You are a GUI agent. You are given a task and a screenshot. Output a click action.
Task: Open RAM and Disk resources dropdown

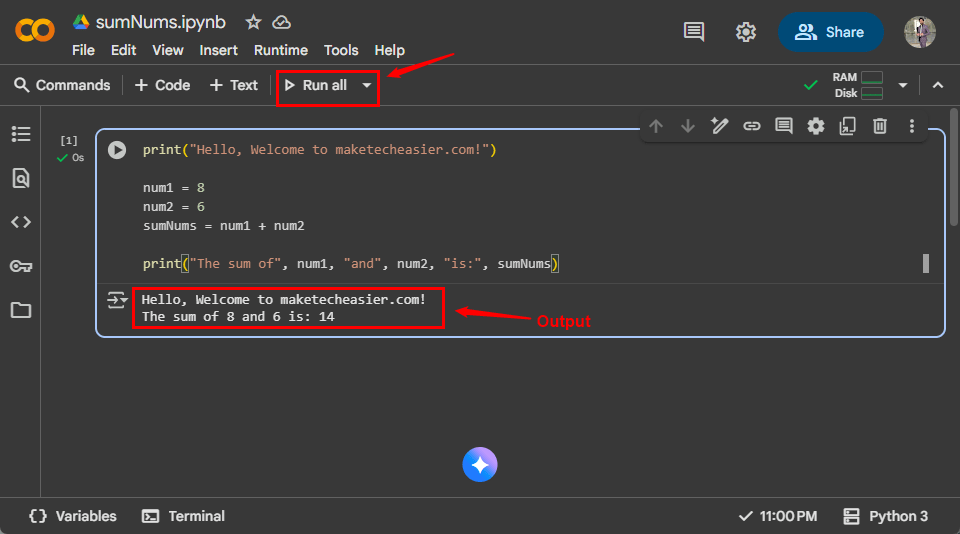click(x=903, y=85)
